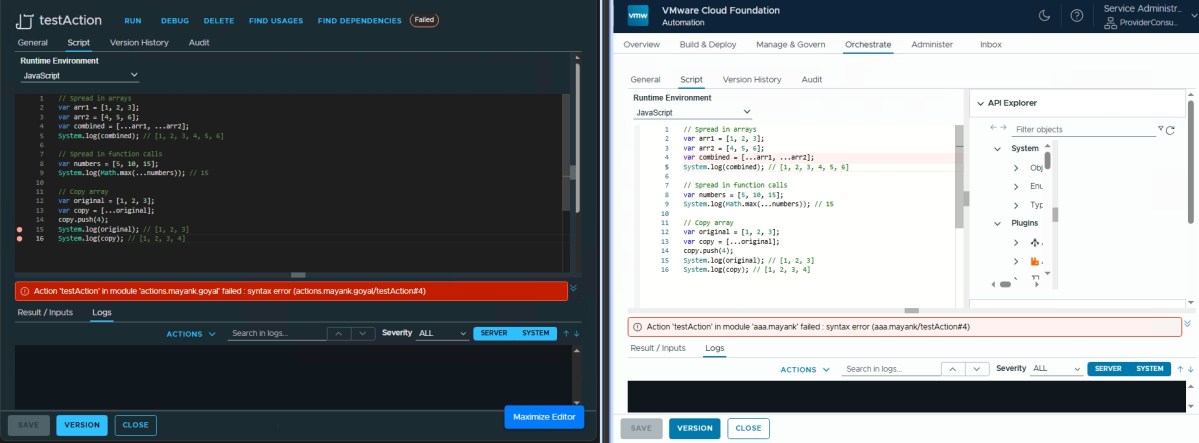Click the back arrow in API Explorer

[993, 127]
